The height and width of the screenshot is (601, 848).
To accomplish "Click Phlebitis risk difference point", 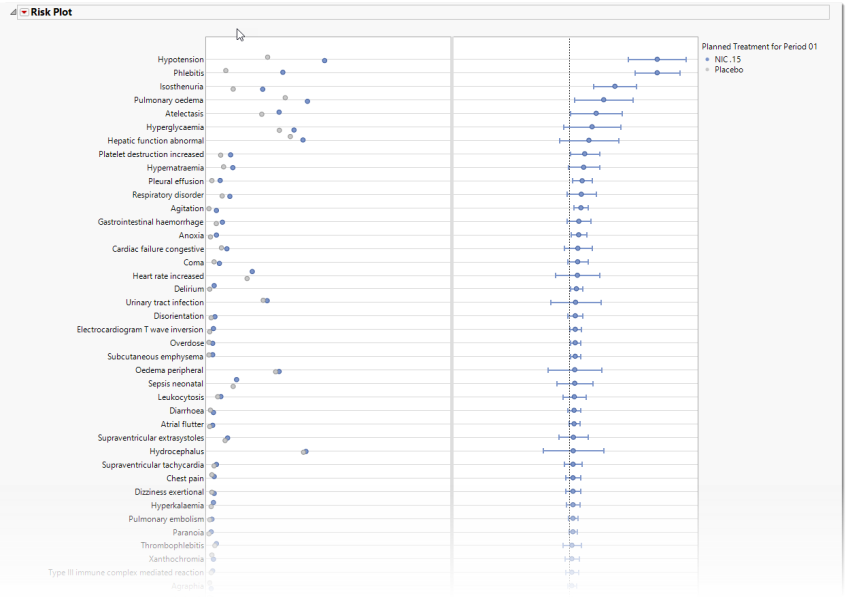I will (x=657, y=72).
